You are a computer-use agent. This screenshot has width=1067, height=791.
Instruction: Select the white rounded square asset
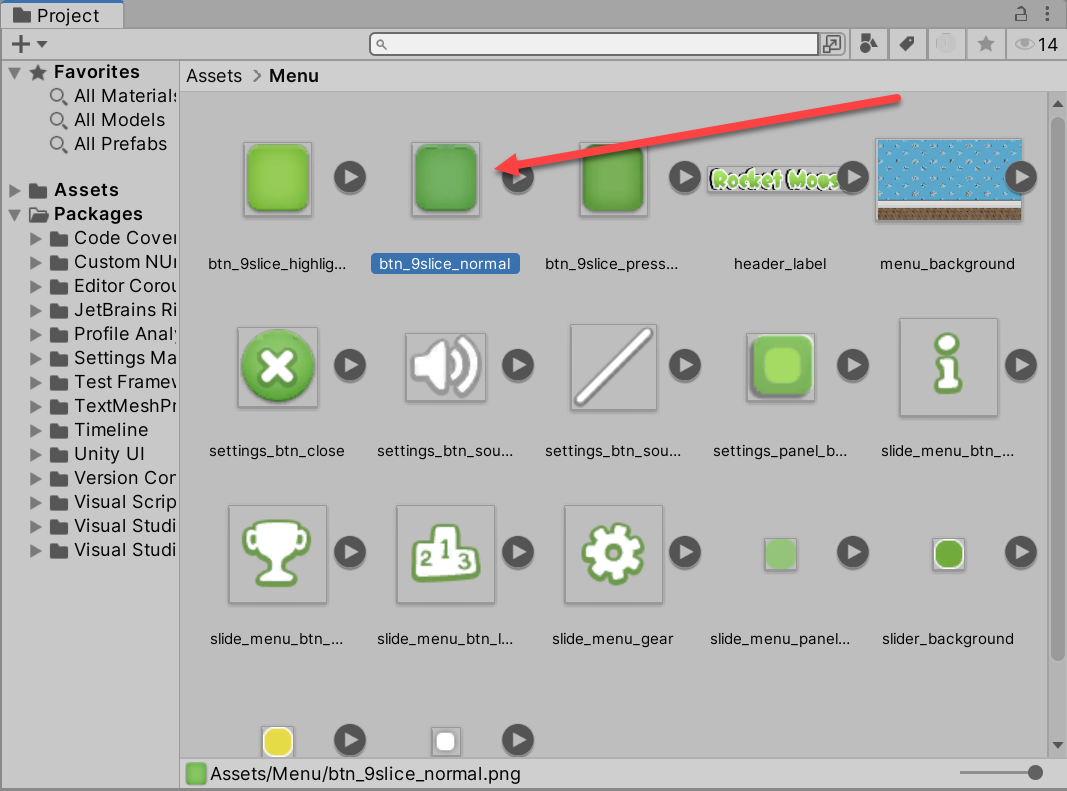point(446,741)
